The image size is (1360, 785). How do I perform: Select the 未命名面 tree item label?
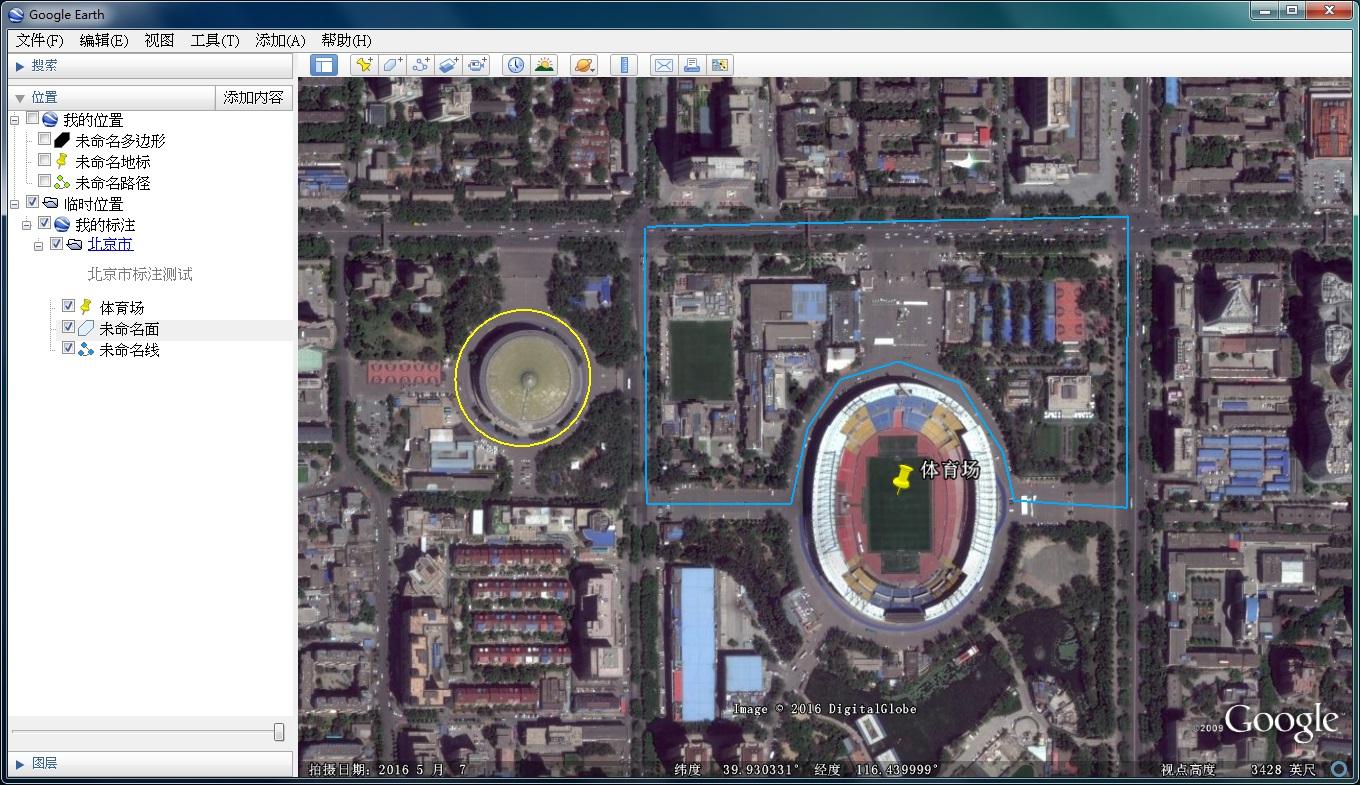(x=129, y=329)
